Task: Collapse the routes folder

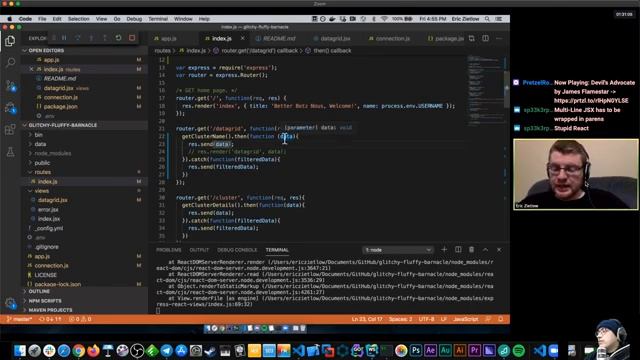Action: click(42, 172)
